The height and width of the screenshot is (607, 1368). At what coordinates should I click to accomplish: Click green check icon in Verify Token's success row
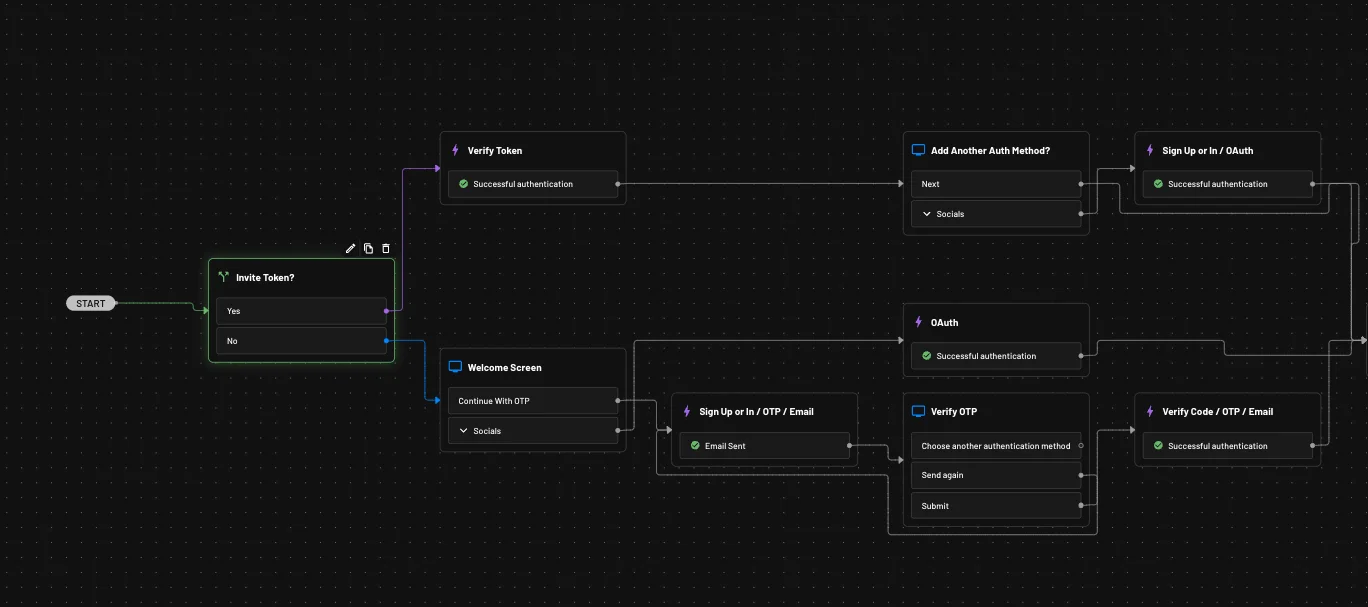click(x=463, y=184)
